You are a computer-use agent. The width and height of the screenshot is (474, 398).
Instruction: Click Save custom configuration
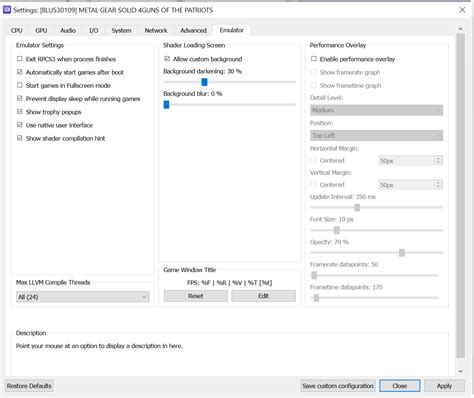(338, 386)
